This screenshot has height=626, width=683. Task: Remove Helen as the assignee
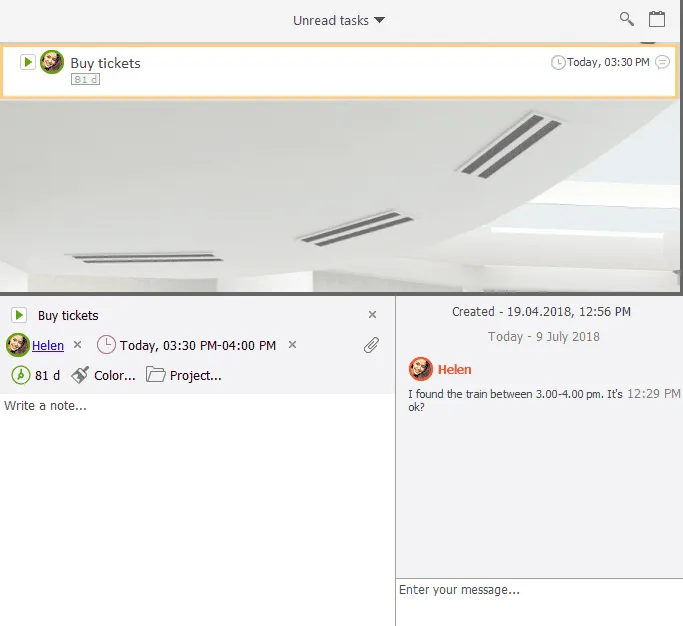click(x=77, y=345)
